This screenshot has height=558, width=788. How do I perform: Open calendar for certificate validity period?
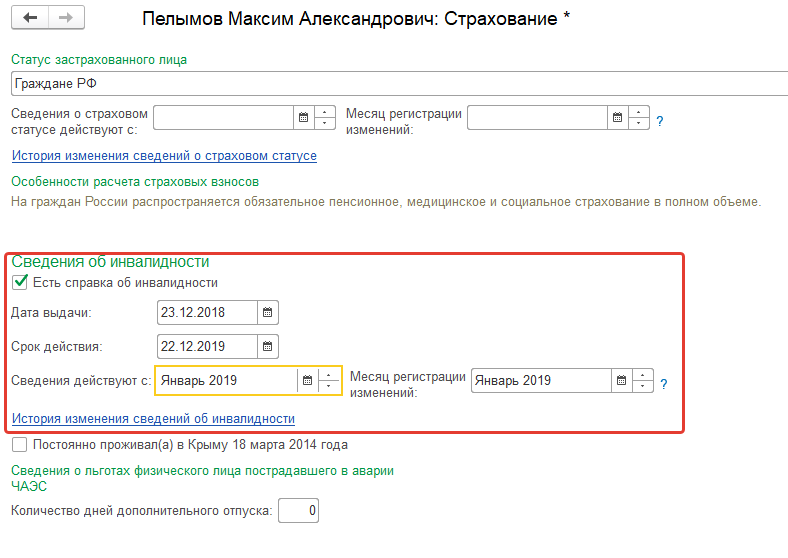267,347
